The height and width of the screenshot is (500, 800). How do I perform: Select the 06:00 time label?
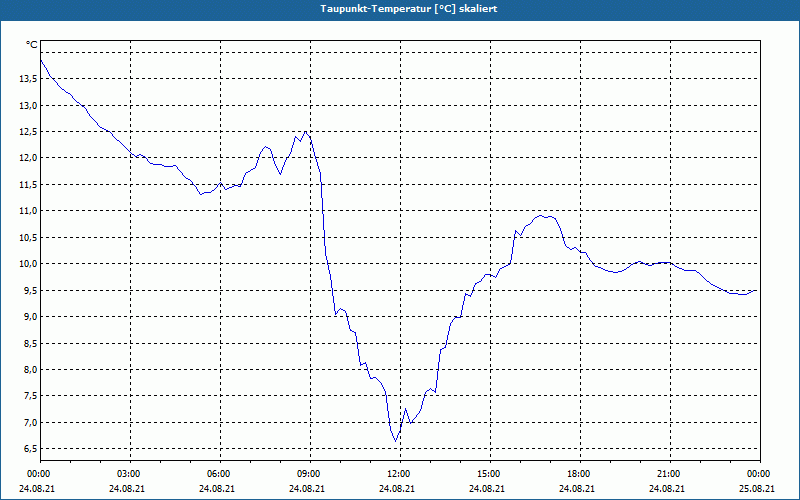217,474
